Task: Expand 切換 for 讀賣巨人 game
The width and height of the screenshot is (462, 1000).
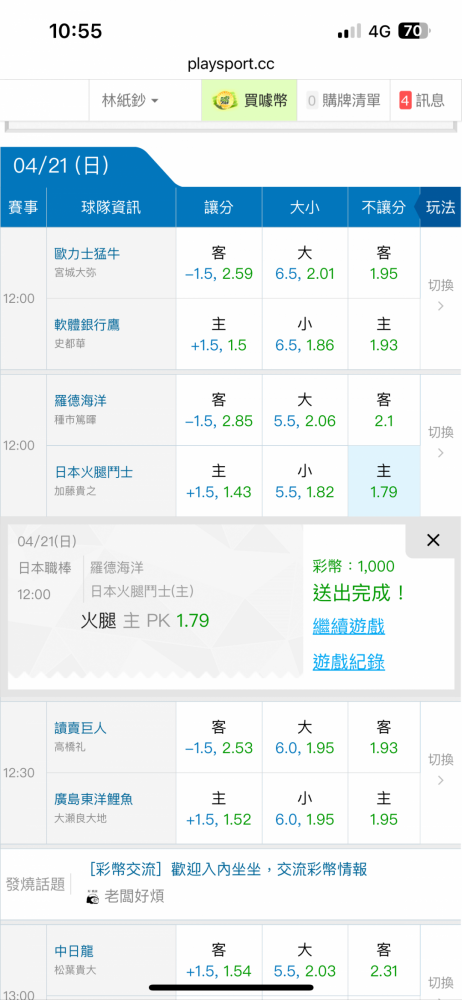Action: click(x=440, y=769)
